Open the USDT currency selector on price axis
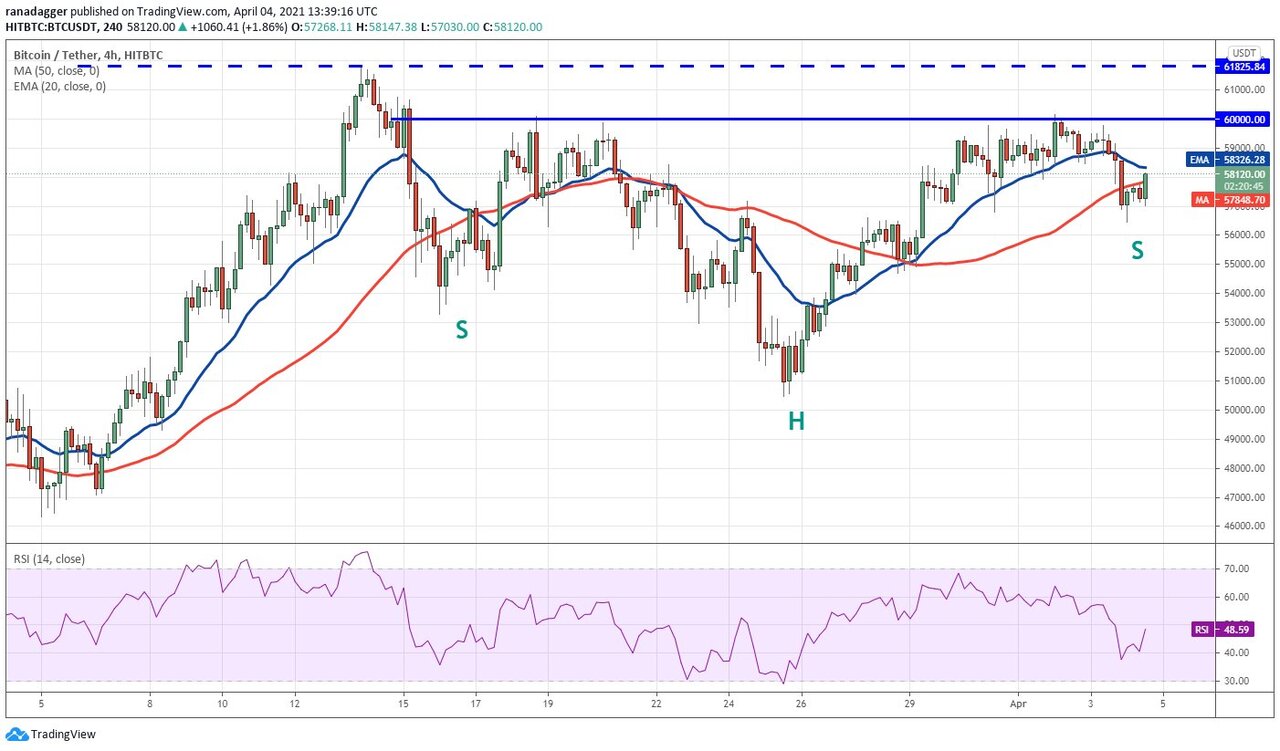 click(1244, 52)
